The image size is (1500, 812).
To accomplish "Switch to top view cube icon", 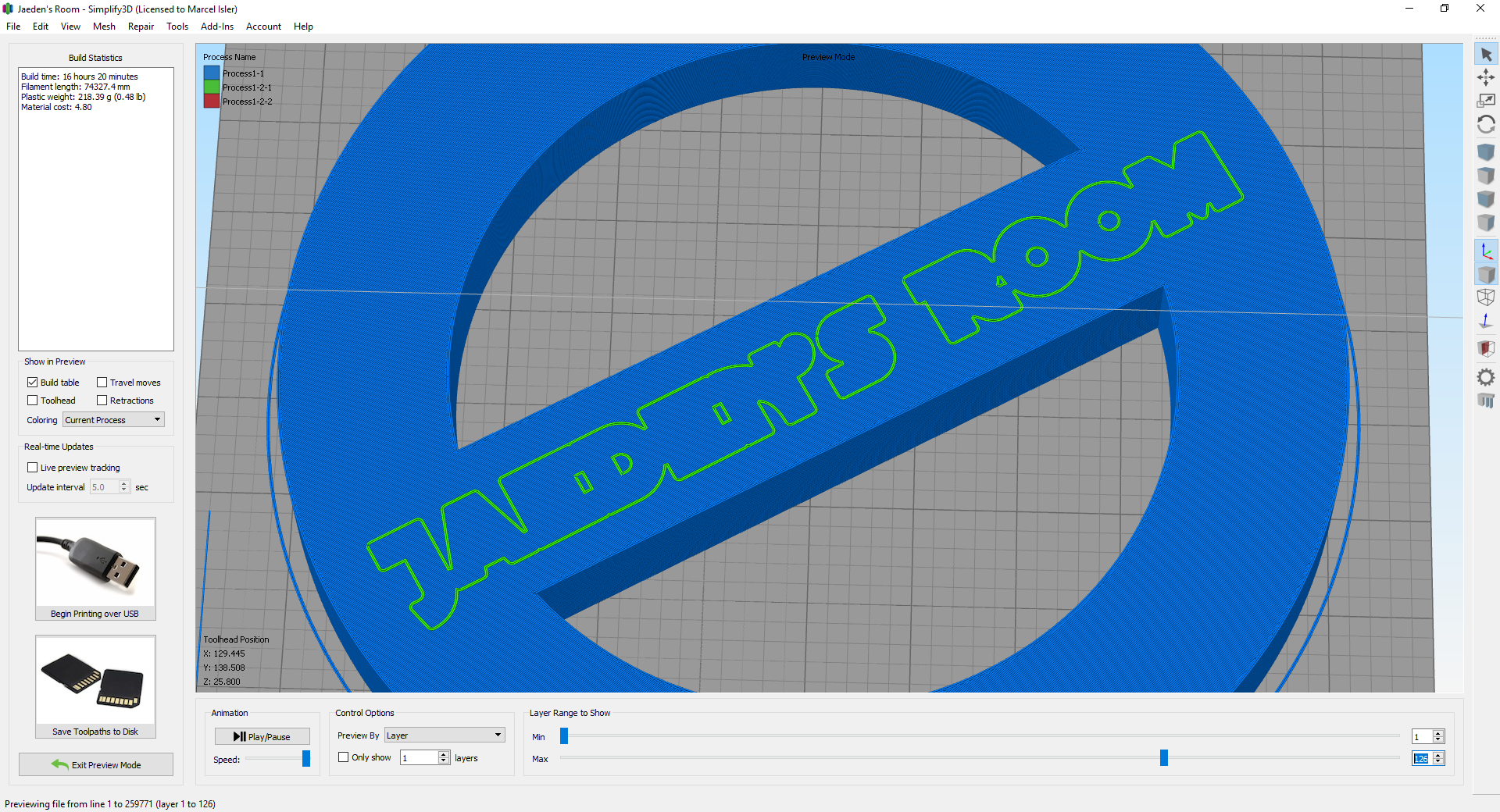I will 1486,175.
